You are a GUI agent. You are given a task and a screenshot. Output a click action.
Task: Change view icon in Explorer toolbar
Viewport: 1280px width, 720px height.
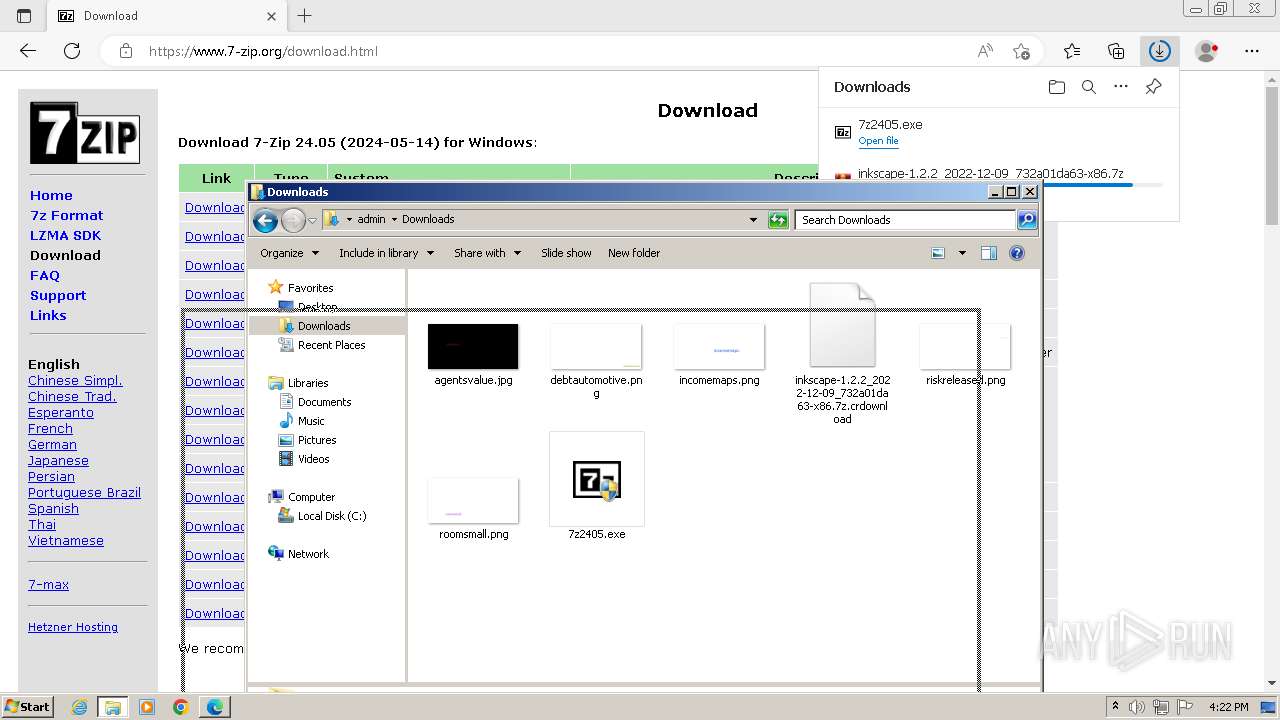pos(938,253)
